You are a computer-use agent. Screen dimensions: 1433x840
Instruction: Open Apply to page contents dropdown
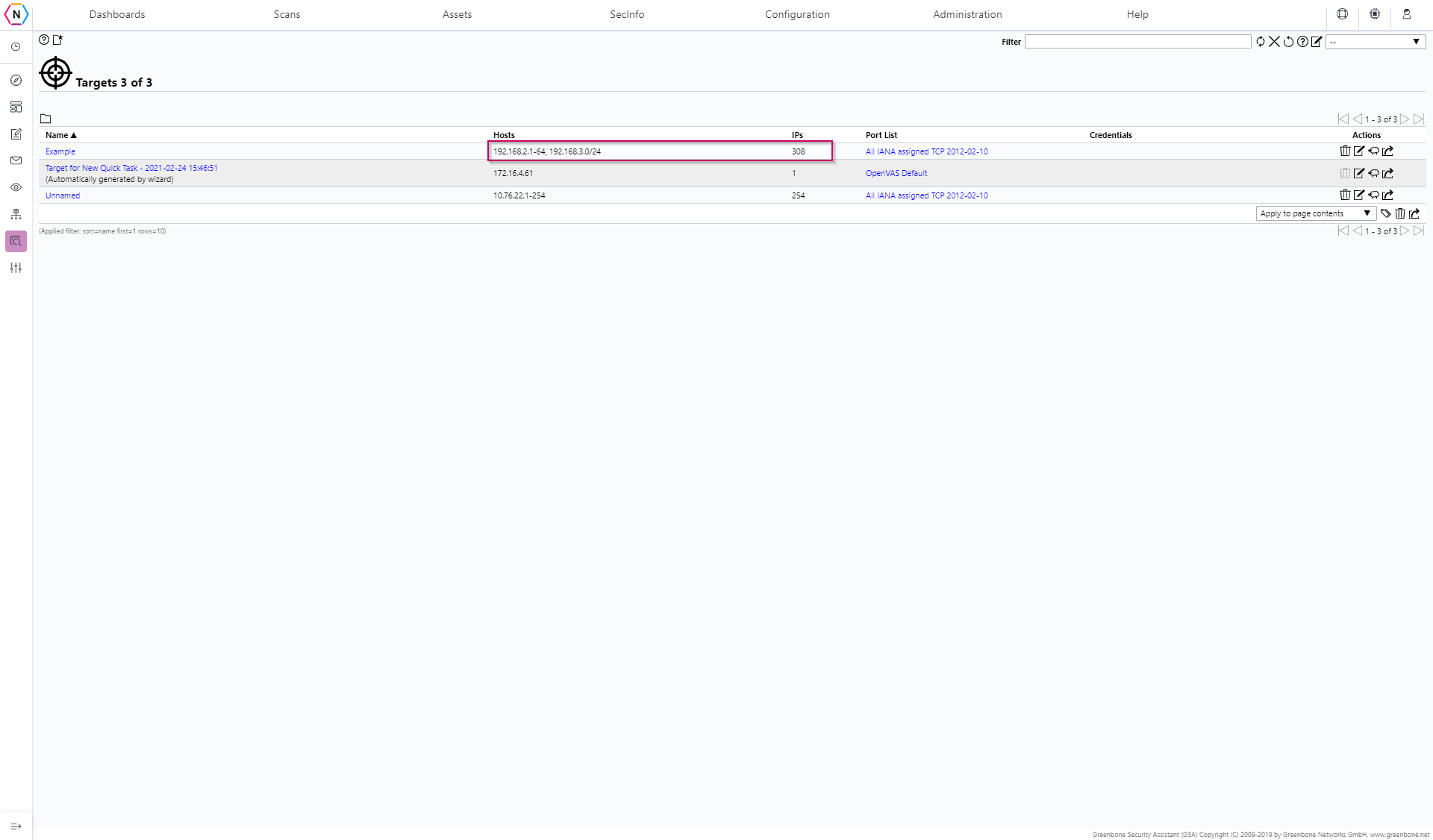click(x=1316, y=213)
